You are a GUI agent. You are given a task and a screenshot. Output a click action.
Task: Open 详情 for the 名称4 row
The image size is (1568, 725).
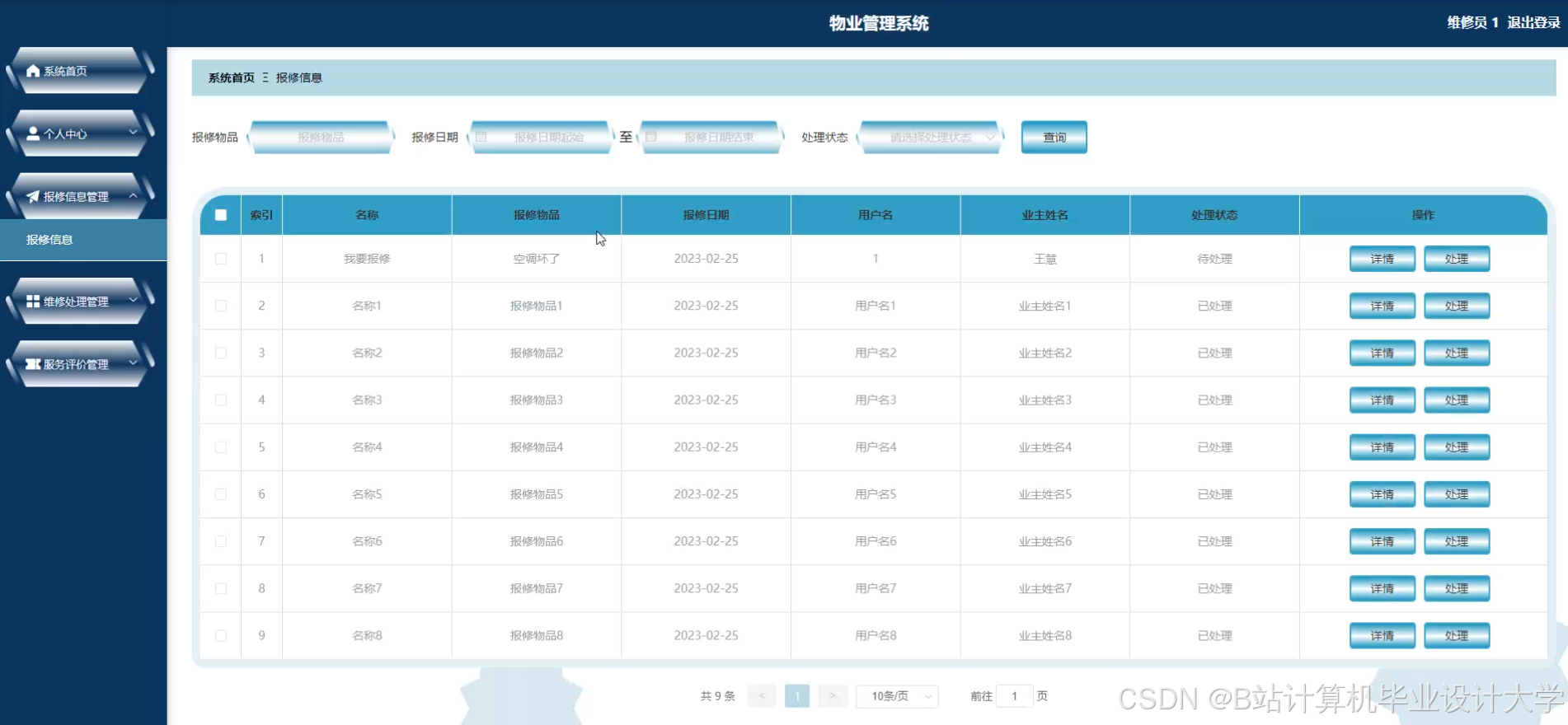pyautogui.click(x=1382, y=447)
